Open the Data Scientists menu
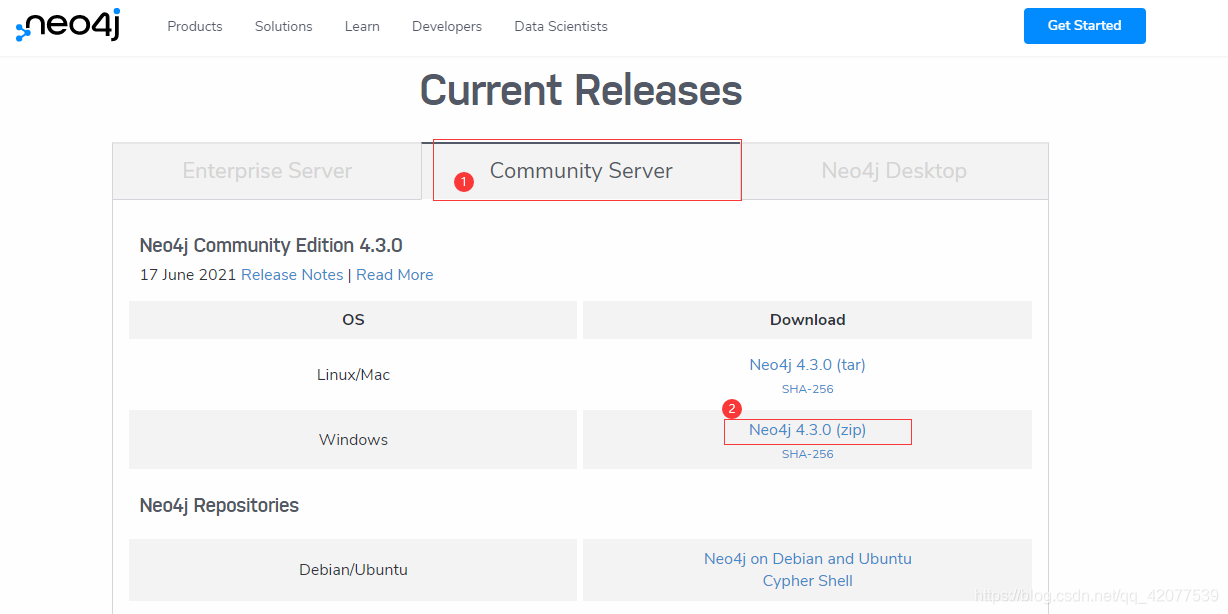This screenshot has height=614, width=1228. [x=561, y=26]
